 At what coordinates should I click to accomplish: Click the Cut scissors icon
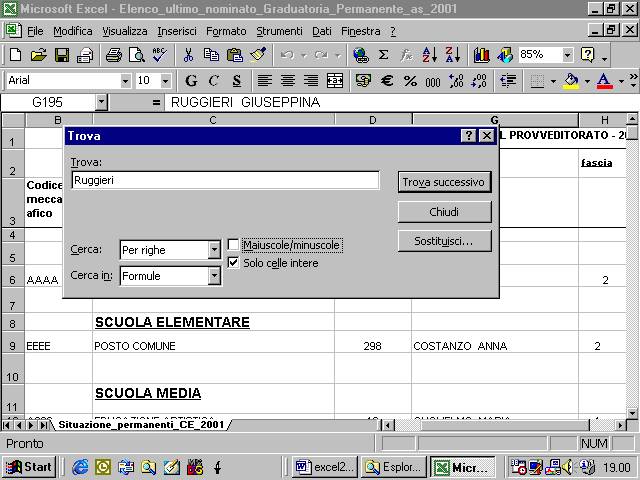(187, 55)
